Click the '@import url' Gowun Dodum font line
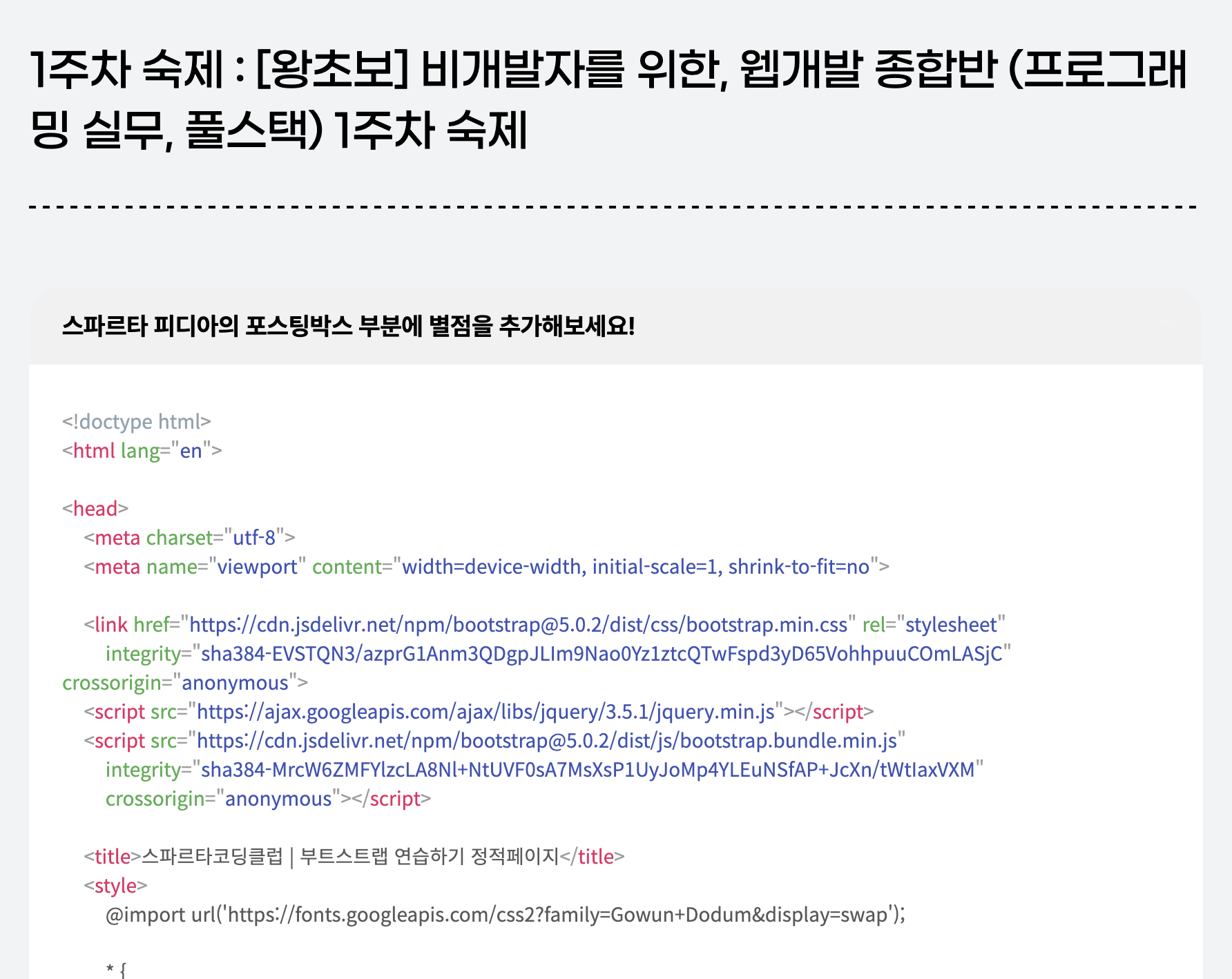The height and width of the screenshot is (979, 1232). tap(506, 914)
